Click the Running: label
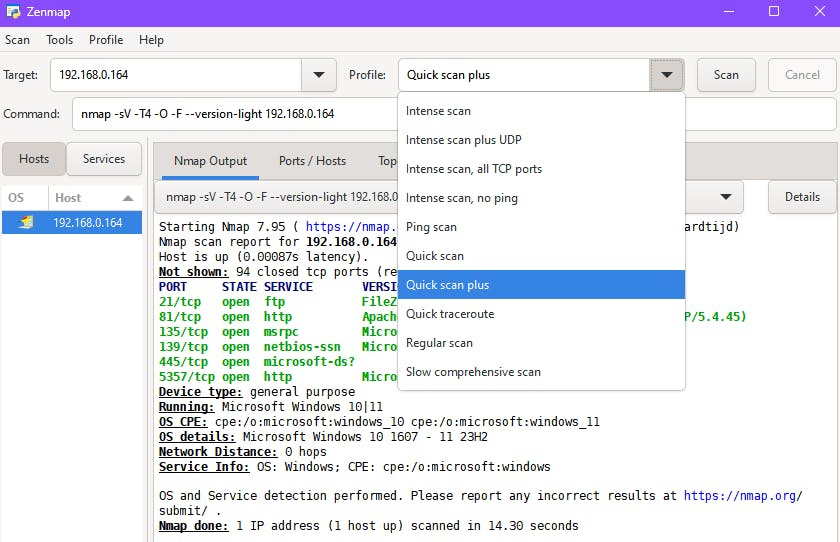The image size is (840, 542). tap(186, 407)
